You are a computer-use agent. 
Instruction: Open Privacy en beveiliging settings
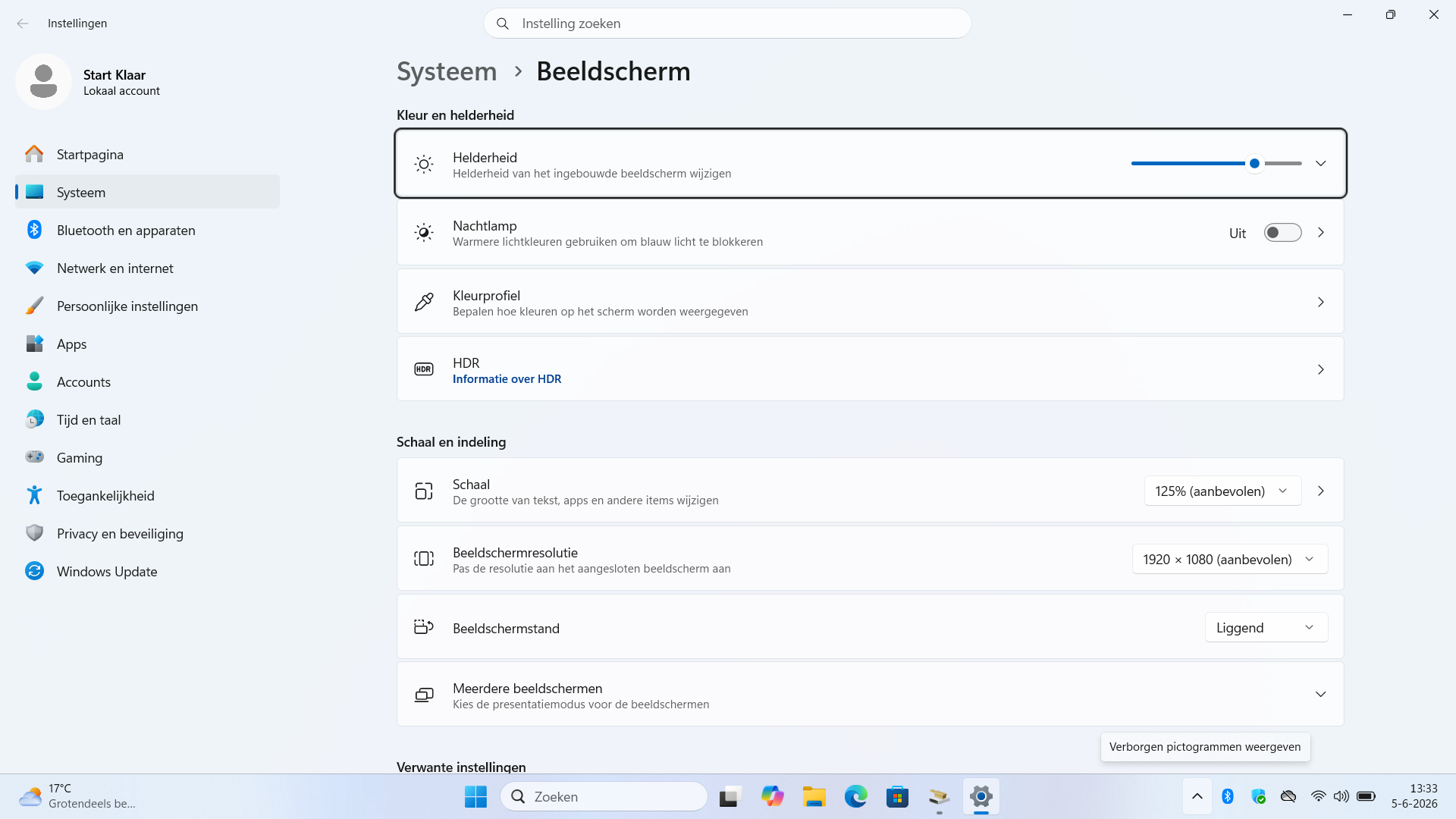pyautogui.click(x=147, y=533)
